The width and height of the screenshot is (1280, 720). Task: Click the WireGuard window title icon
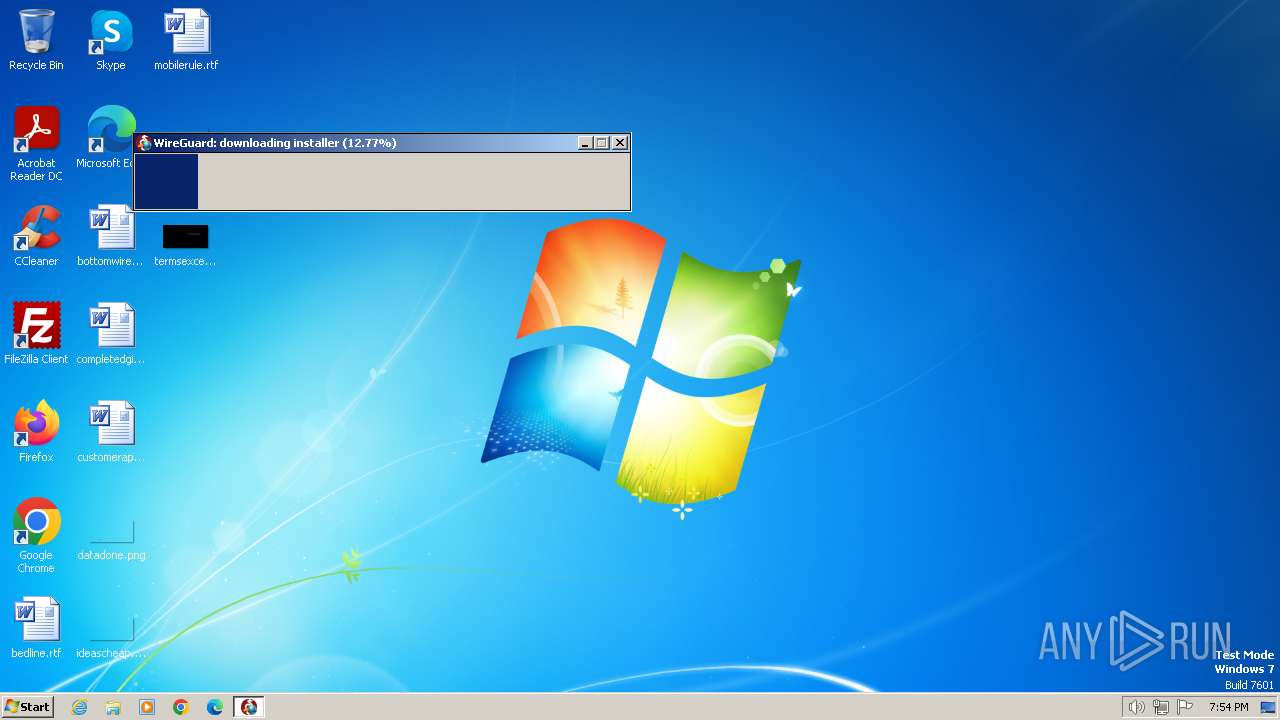coord(144,143)
